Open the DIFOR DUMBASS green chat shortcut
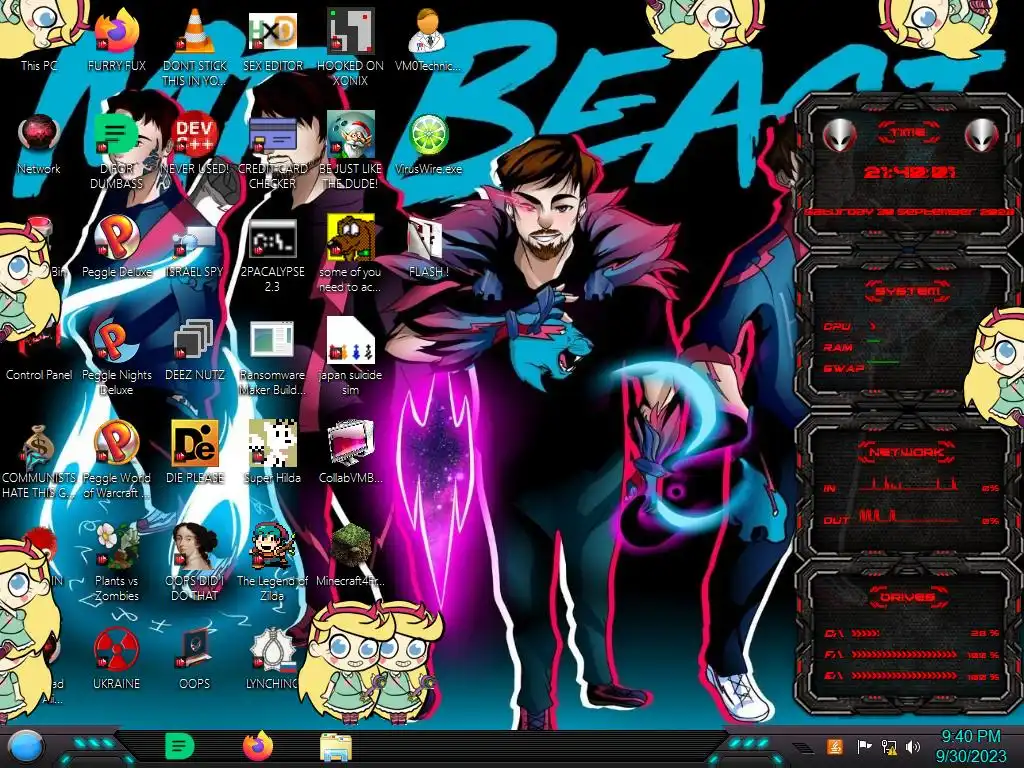The image size is (1024, 768). point(116,150)
